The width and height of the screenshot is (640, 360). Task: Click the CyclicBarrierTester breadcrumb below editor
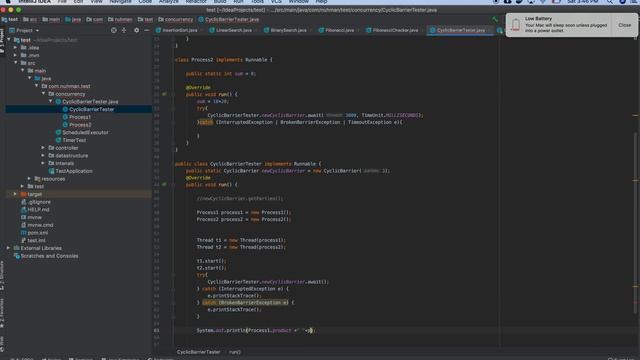[x=198, y=352]
